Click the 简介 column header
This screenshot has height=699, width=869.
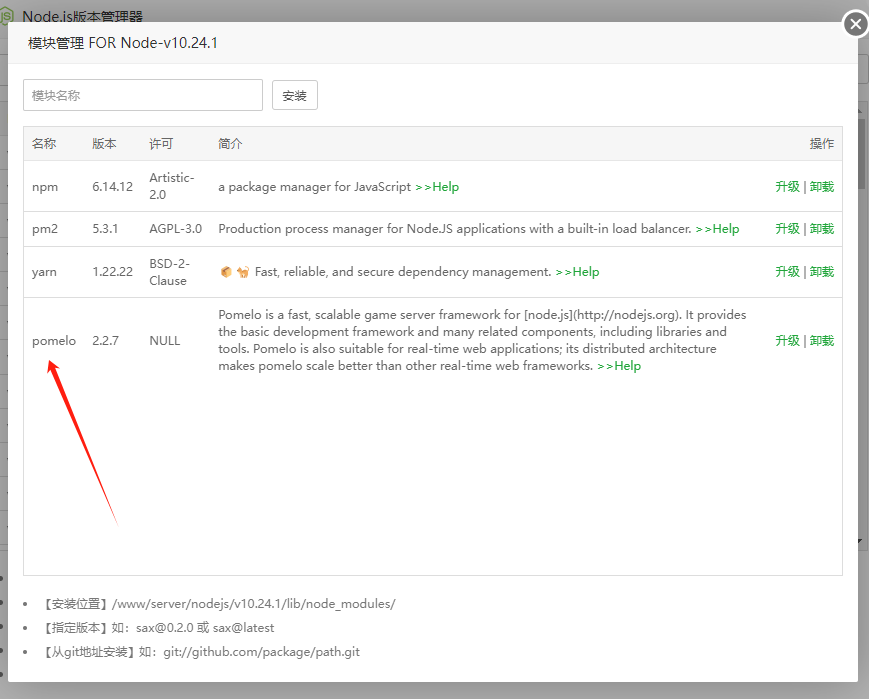point(231,144)
